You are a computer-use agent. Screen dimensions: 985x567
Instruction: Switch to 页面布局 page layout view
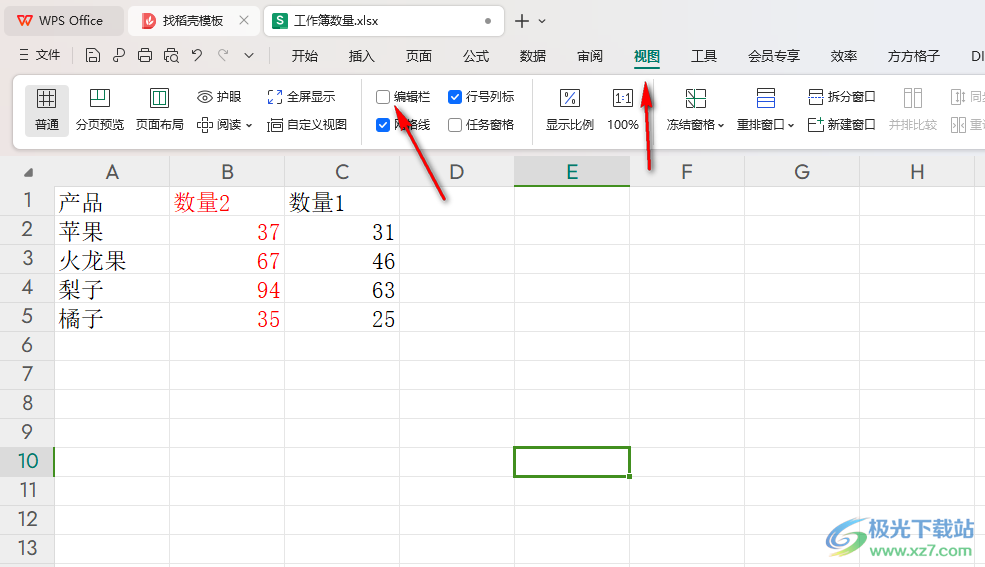coord(160,110)
